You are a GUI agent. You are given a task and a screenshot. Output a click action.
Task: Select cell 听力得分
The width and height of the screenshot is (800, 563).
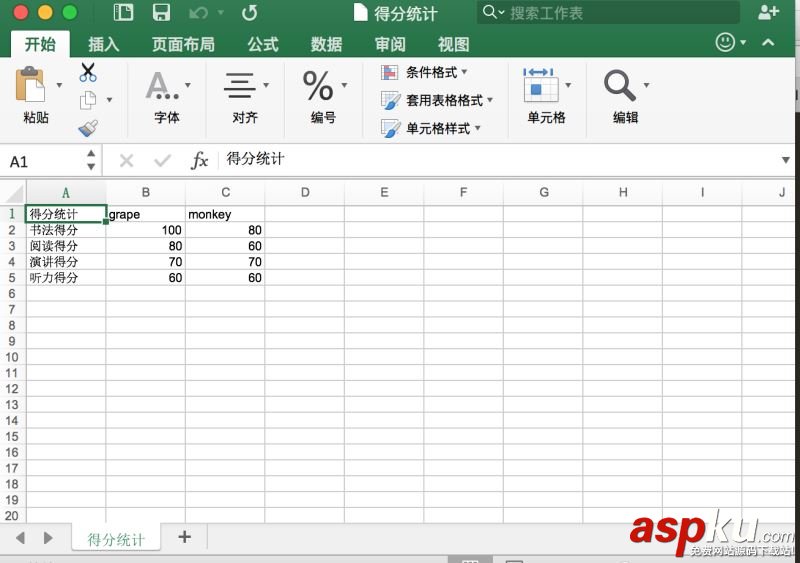pos(66,278)
